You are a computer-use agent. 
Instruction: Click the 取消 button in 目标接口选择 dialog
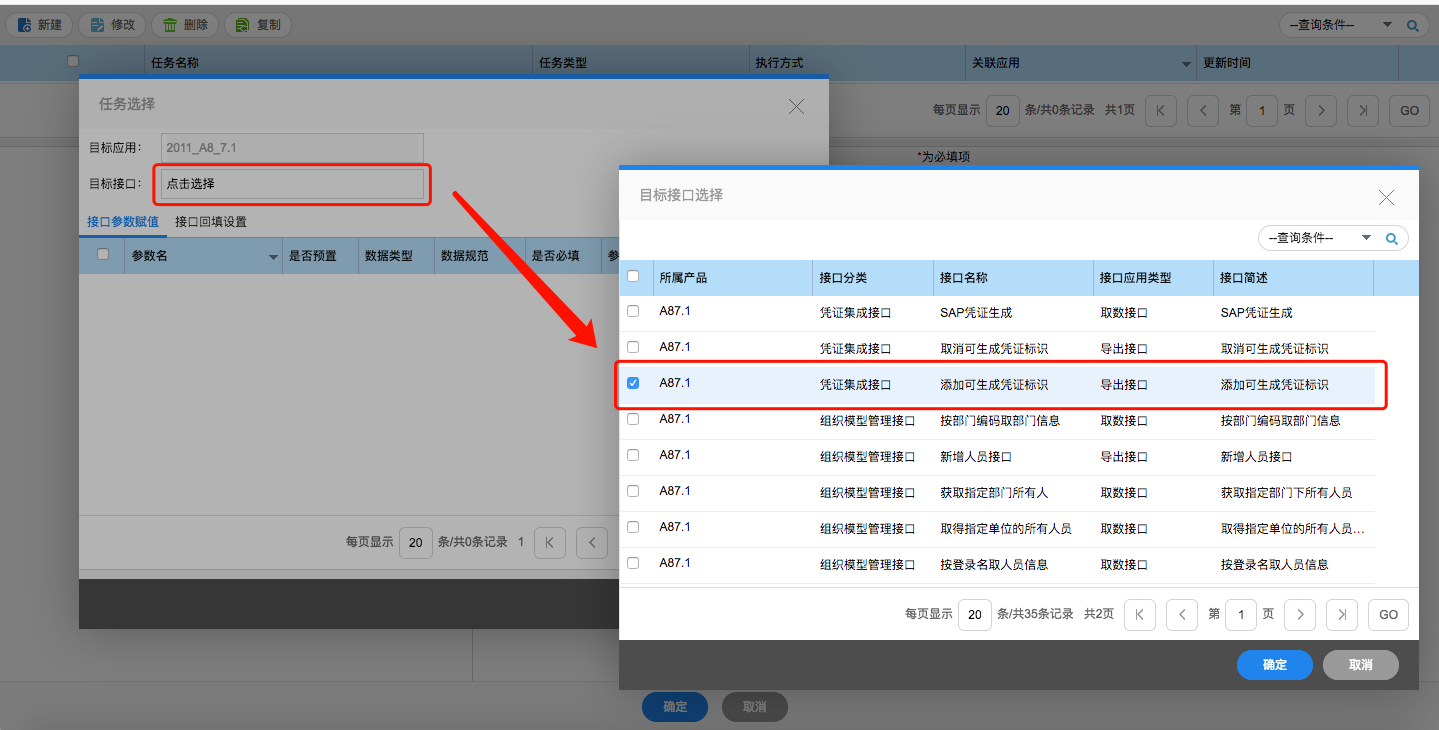[x=1360, y=665]
